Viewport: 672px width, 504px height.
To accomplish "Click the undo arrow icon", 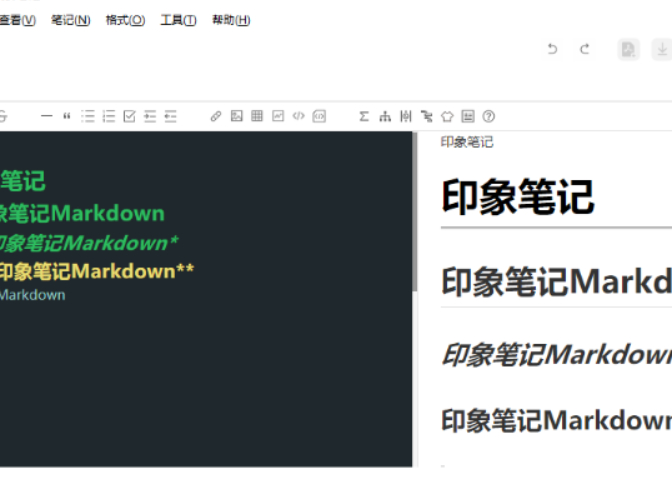I will [552, 49].
